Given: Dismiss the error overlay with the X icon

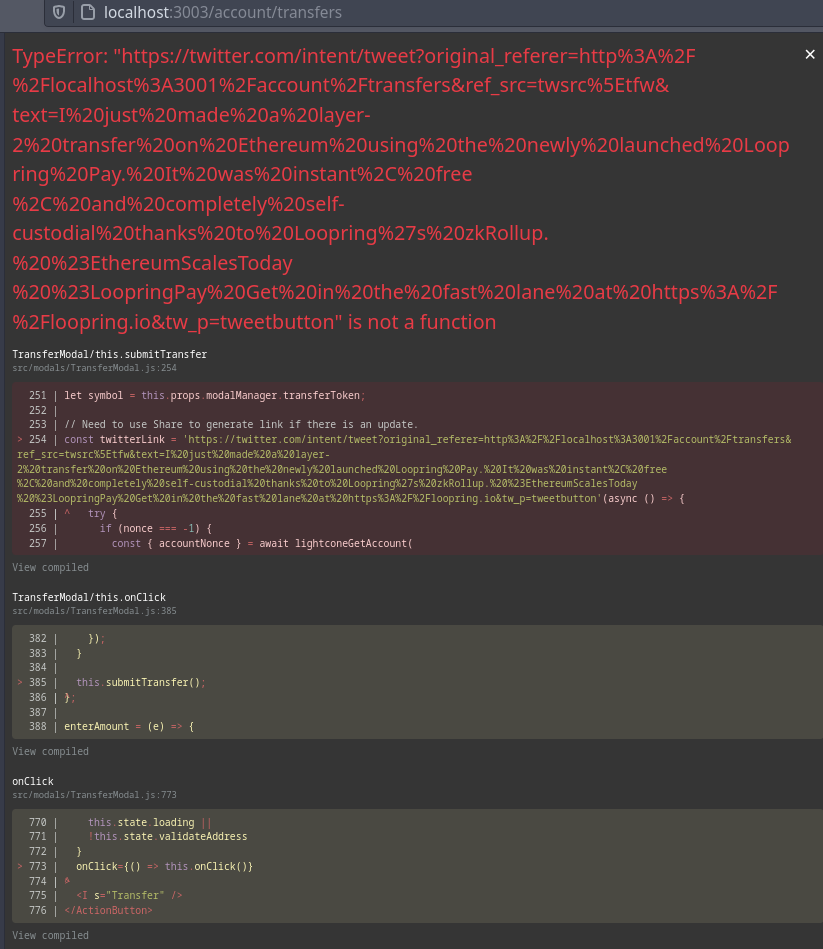Looking at the screenshot, I should point(810,54).
